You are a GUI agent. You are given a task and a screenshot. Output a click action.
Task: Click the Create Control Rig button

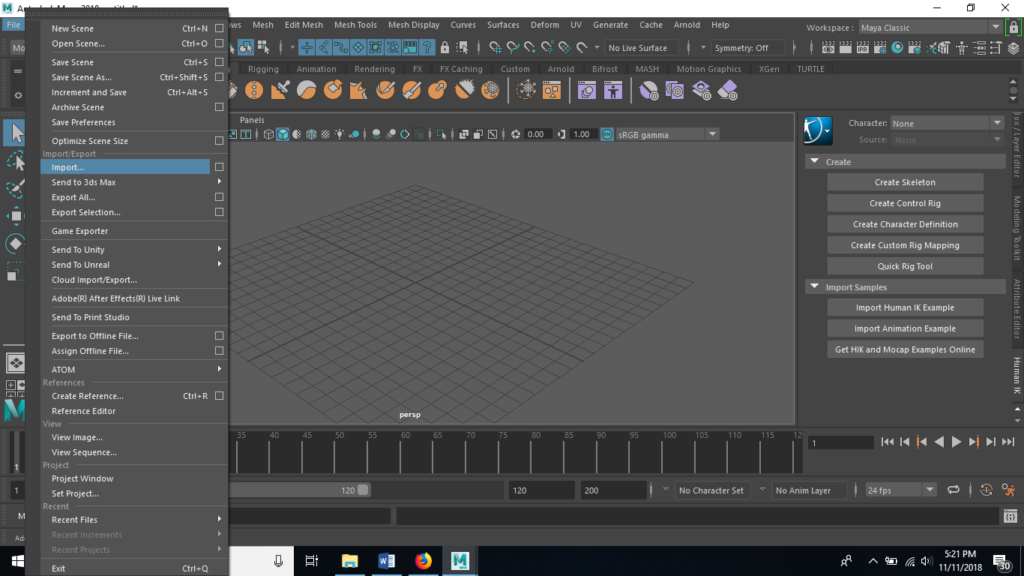[904, 203]
